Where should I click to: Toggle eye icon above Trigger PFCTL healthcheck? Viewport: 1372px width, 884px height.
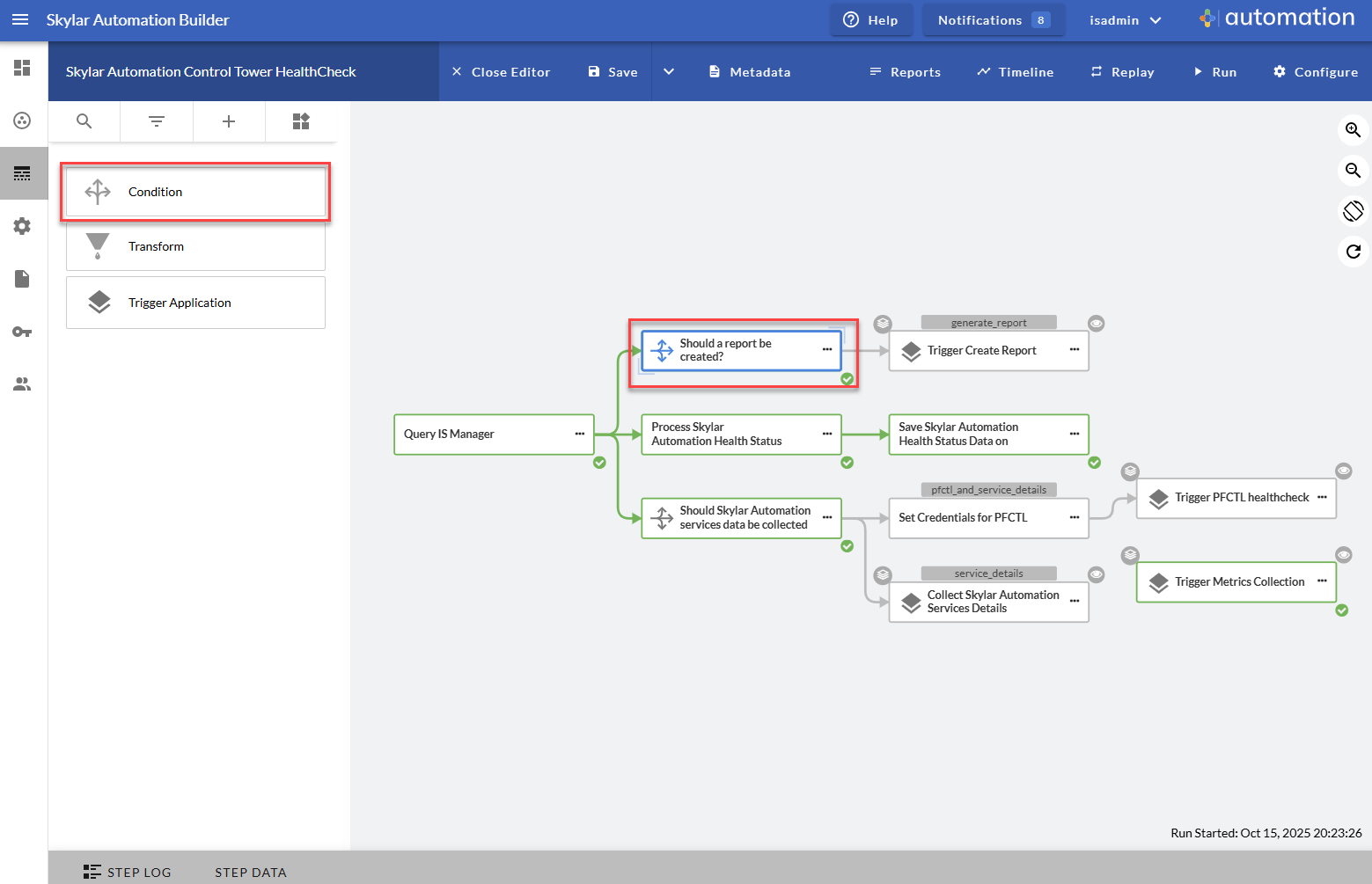1343,471
